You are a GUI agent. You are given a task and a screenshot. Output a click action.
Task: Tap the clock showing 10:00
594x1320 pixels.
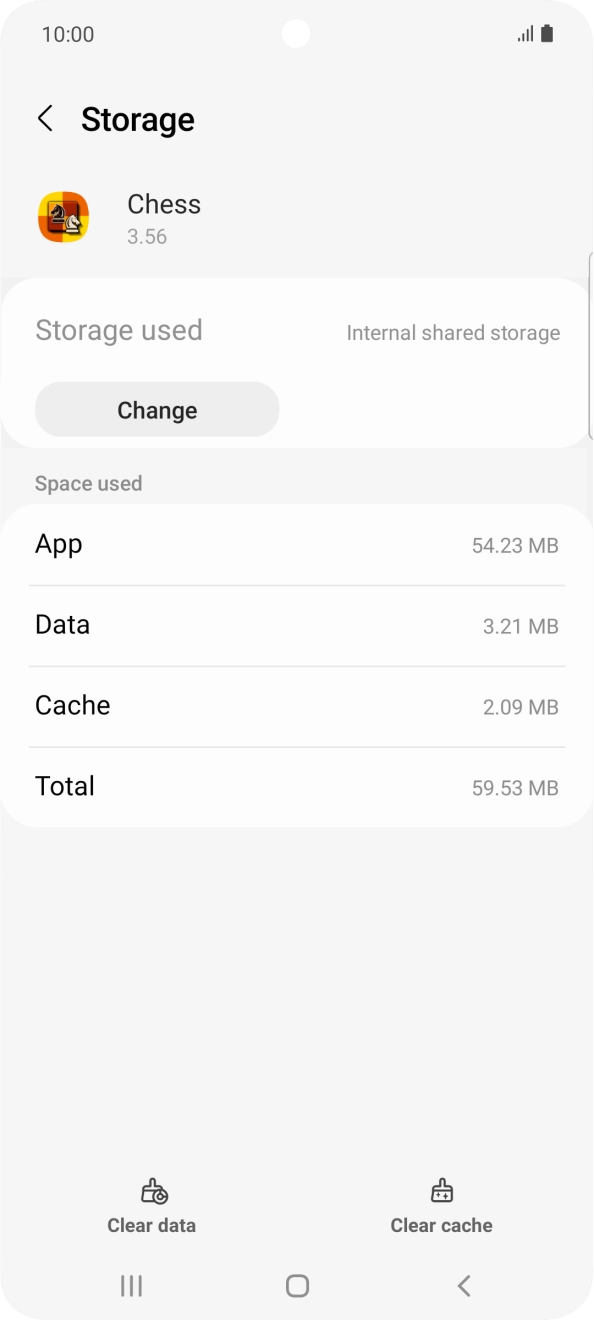(x=68, y=33)
